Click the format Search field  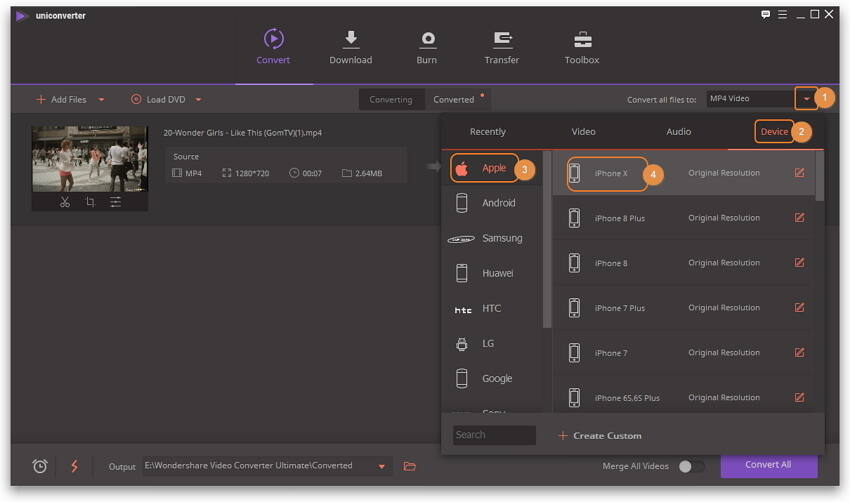click(494, 435)
